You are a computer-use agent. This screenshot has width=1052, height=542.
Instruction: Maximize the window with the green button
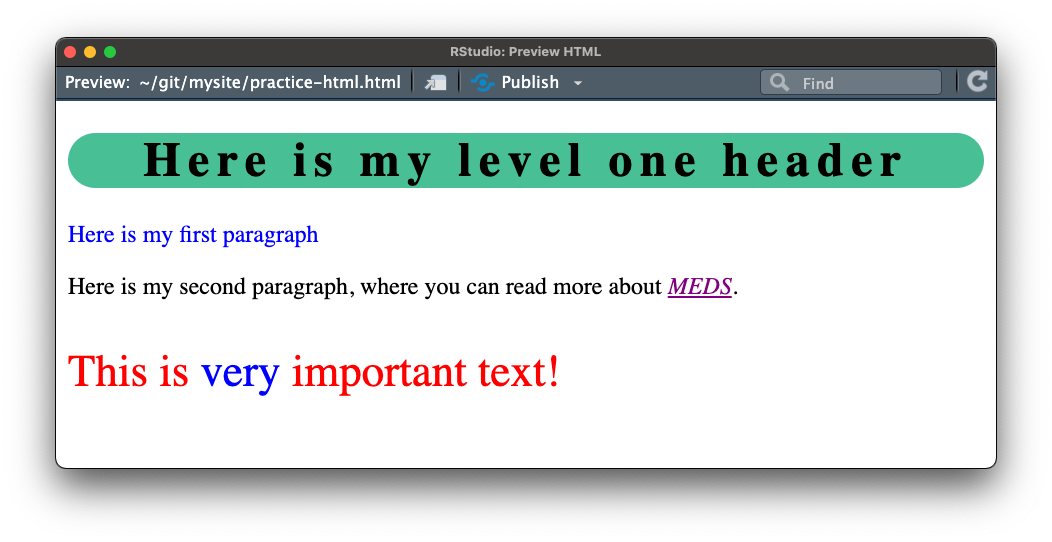[110, 52]
